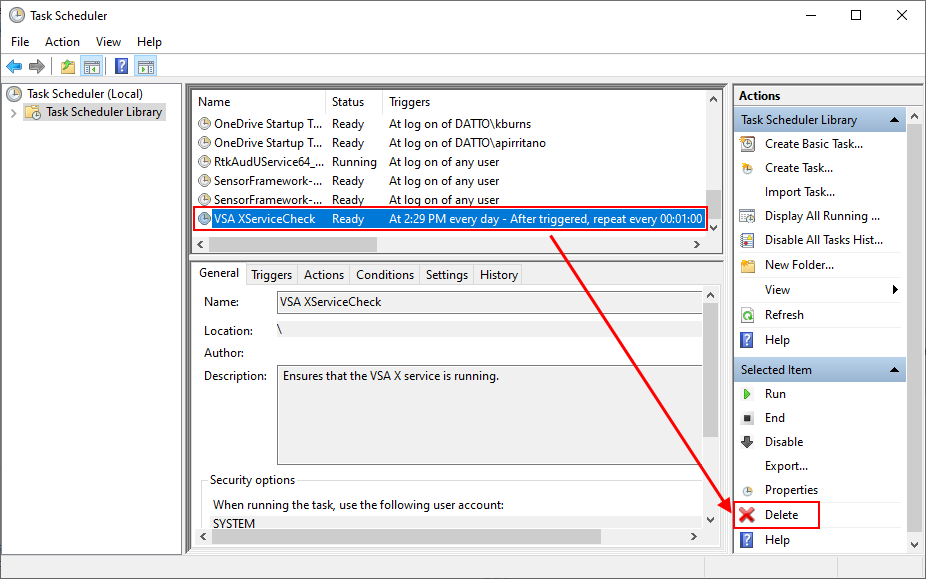The width and height of the screenshot is (926, 579).
Task: Collapse the Task Scheduler Library actions section
Action: 895,120
